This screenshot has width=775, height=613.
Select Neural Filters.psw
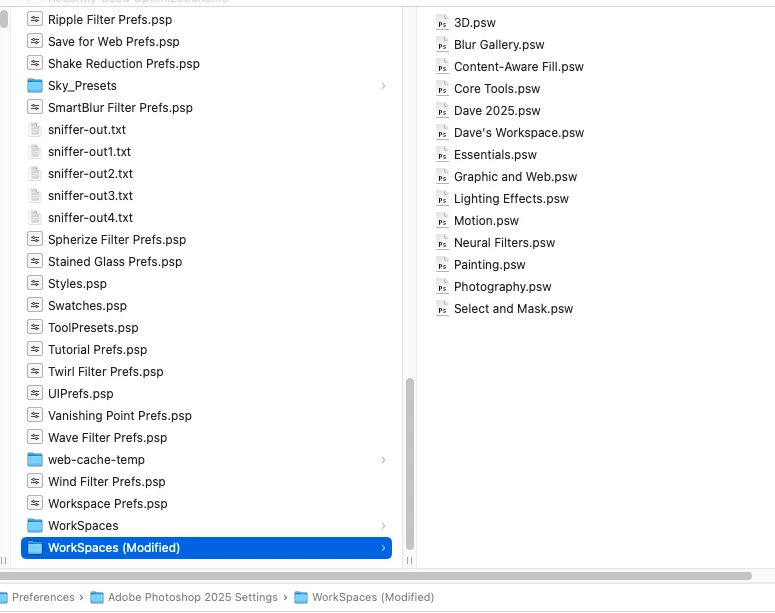point(504,243)
